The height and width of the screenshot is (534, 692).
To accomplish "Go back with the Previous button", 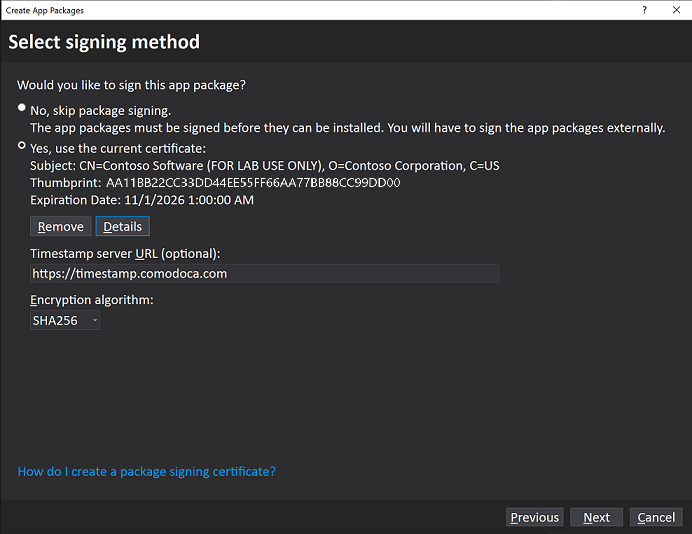I will click(534, 517).
